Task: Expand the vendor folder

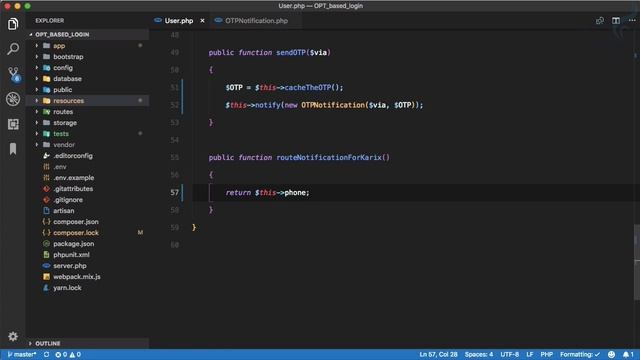Action: point(88,145)
